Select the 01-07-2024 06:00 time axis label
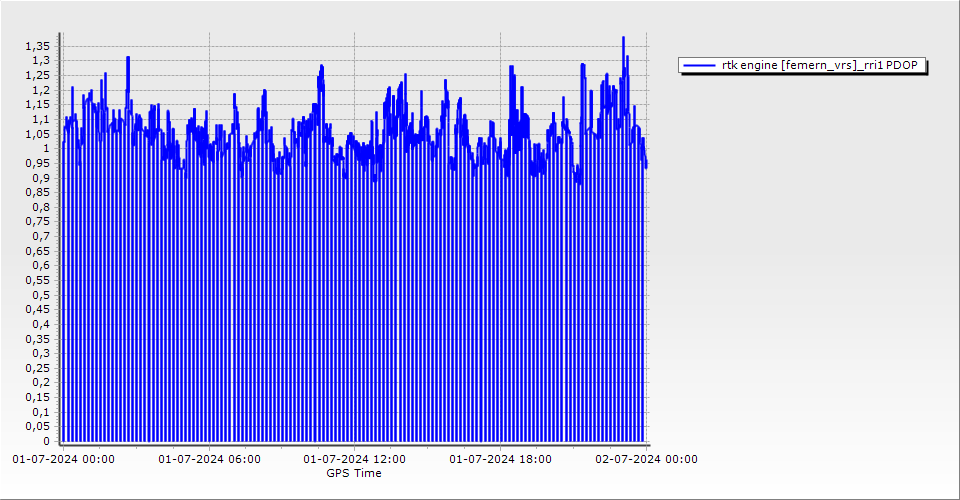Screen dimensions: 960x500 [210, 460]
